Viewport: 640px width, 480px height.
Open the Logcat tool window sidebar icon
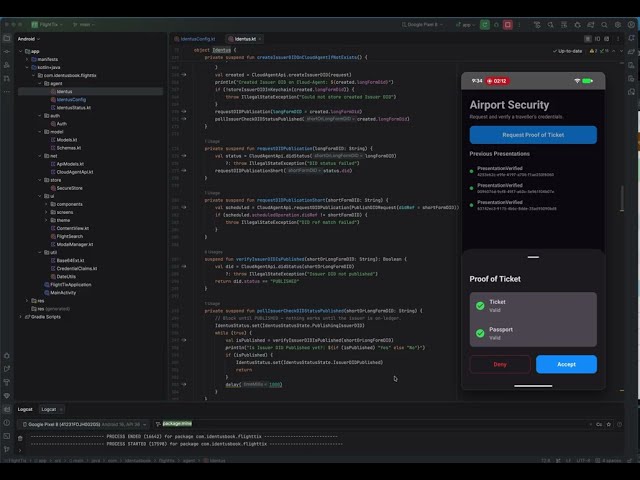7,409
